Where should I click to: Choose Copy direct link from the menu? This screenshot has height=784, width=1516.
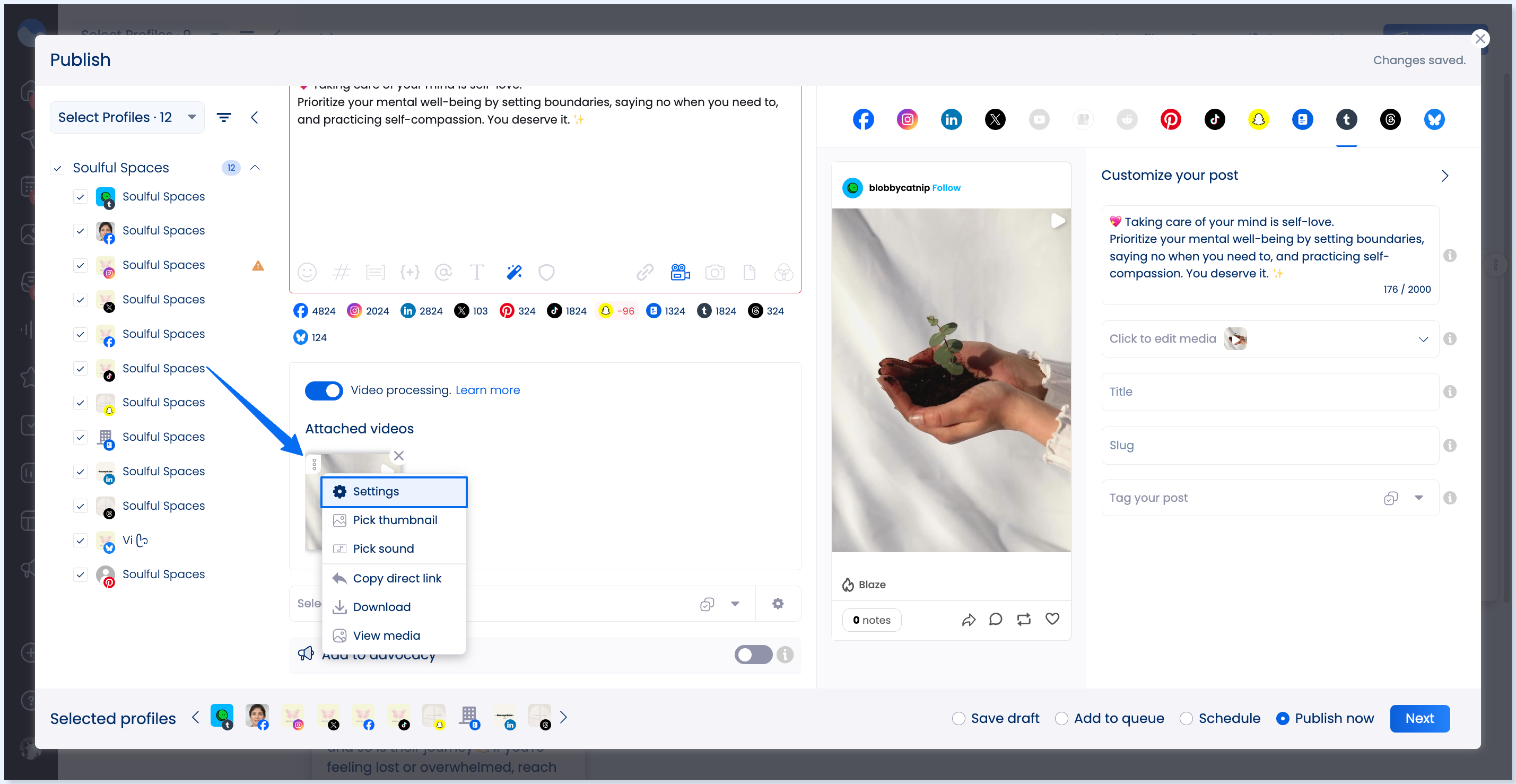pos(394,579)
